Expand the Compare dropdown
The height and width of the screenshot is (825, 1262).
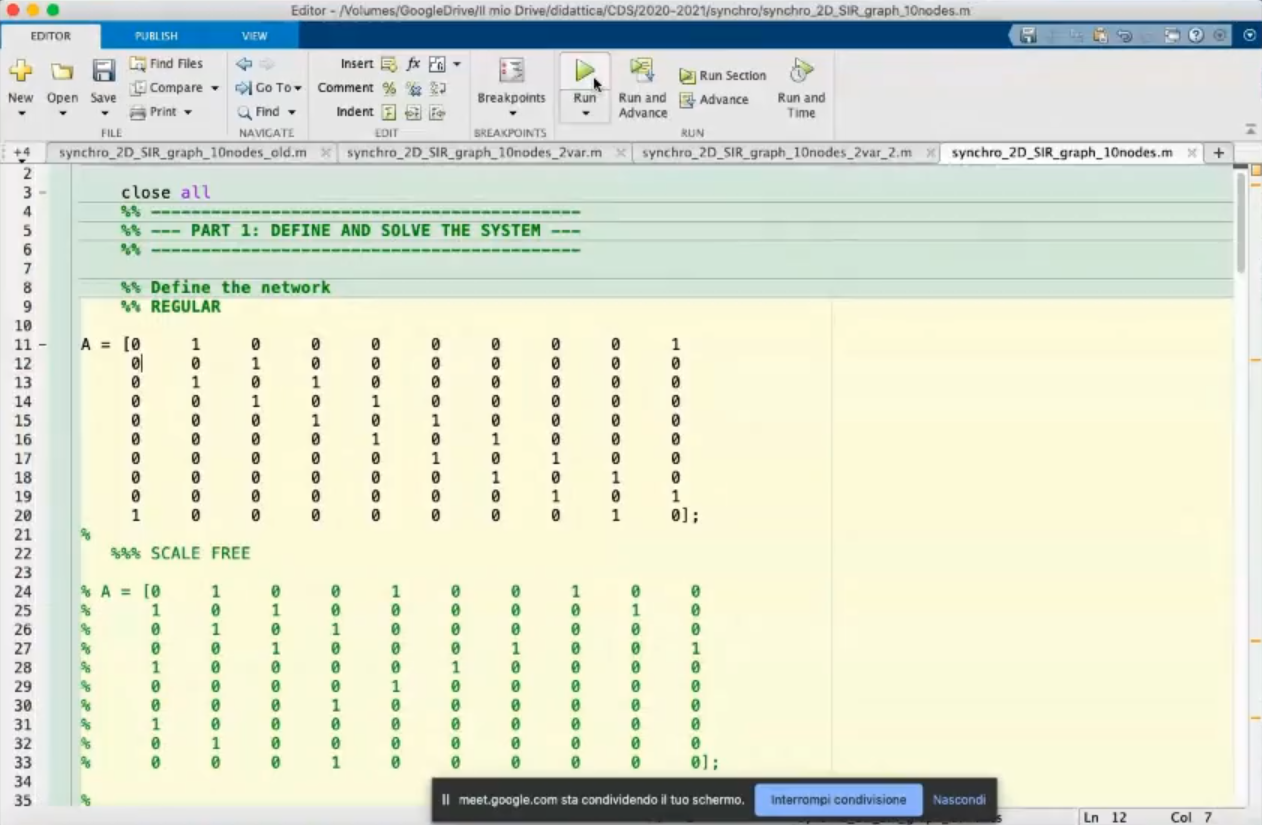(x=214, y=88)
